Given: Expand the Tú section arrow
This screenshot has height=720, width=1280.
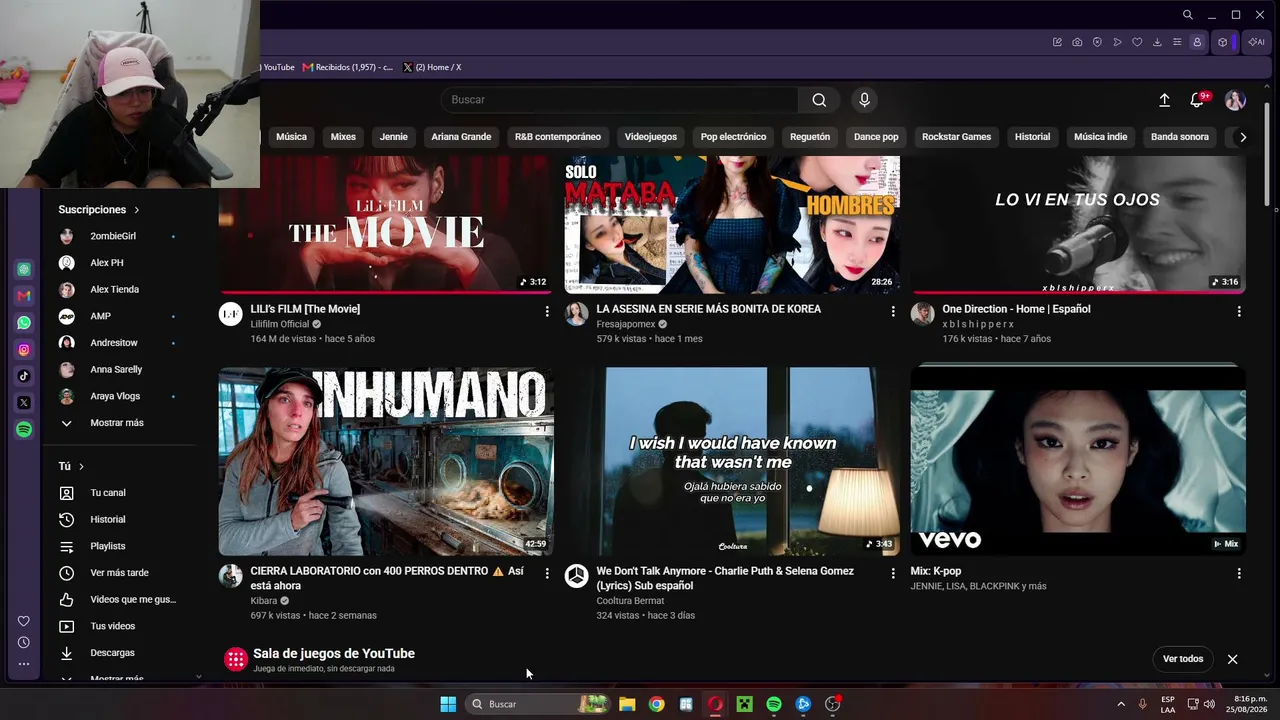Looking at the screenshot, I should click(x=81, y=466).
